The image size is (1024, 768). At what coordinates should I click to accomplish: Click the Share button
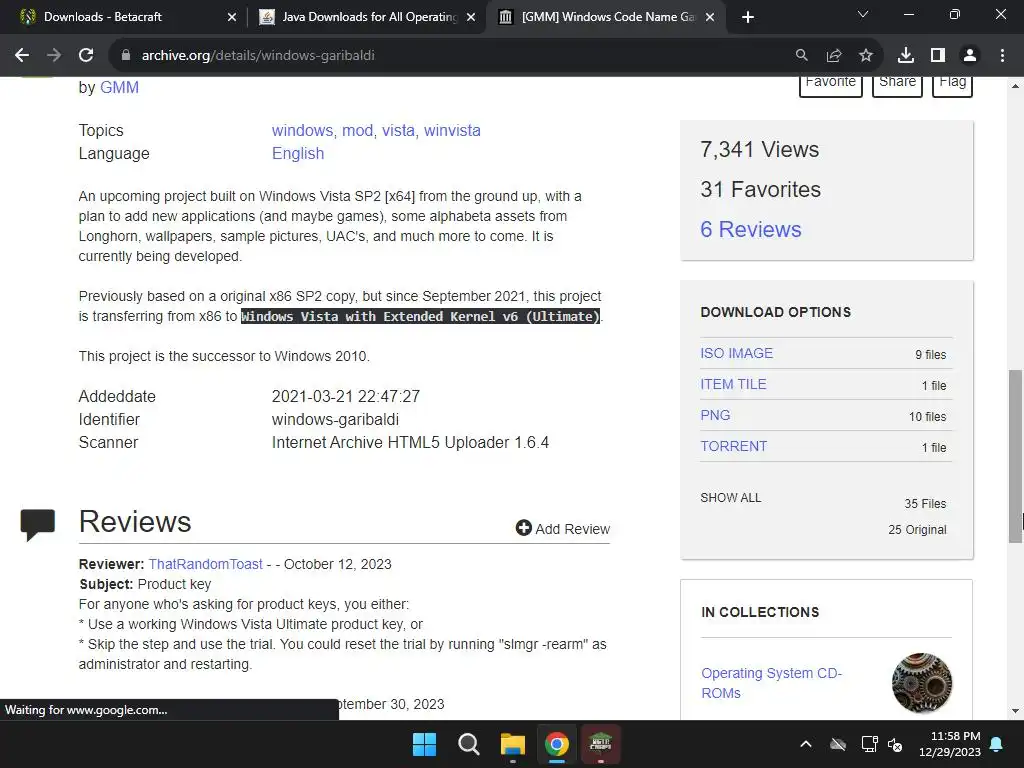point(897,85)
